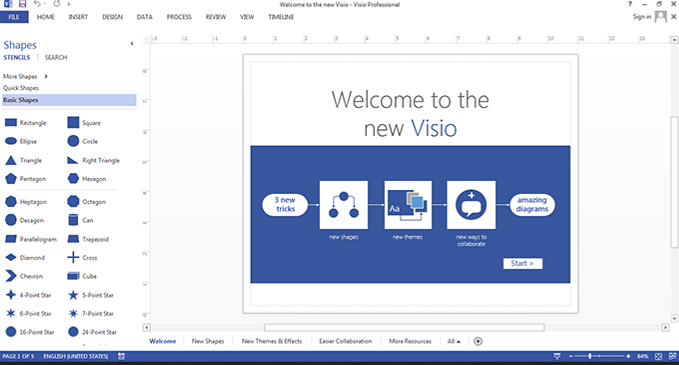
Task: Select the Can shape
Action: pos(73,220)
